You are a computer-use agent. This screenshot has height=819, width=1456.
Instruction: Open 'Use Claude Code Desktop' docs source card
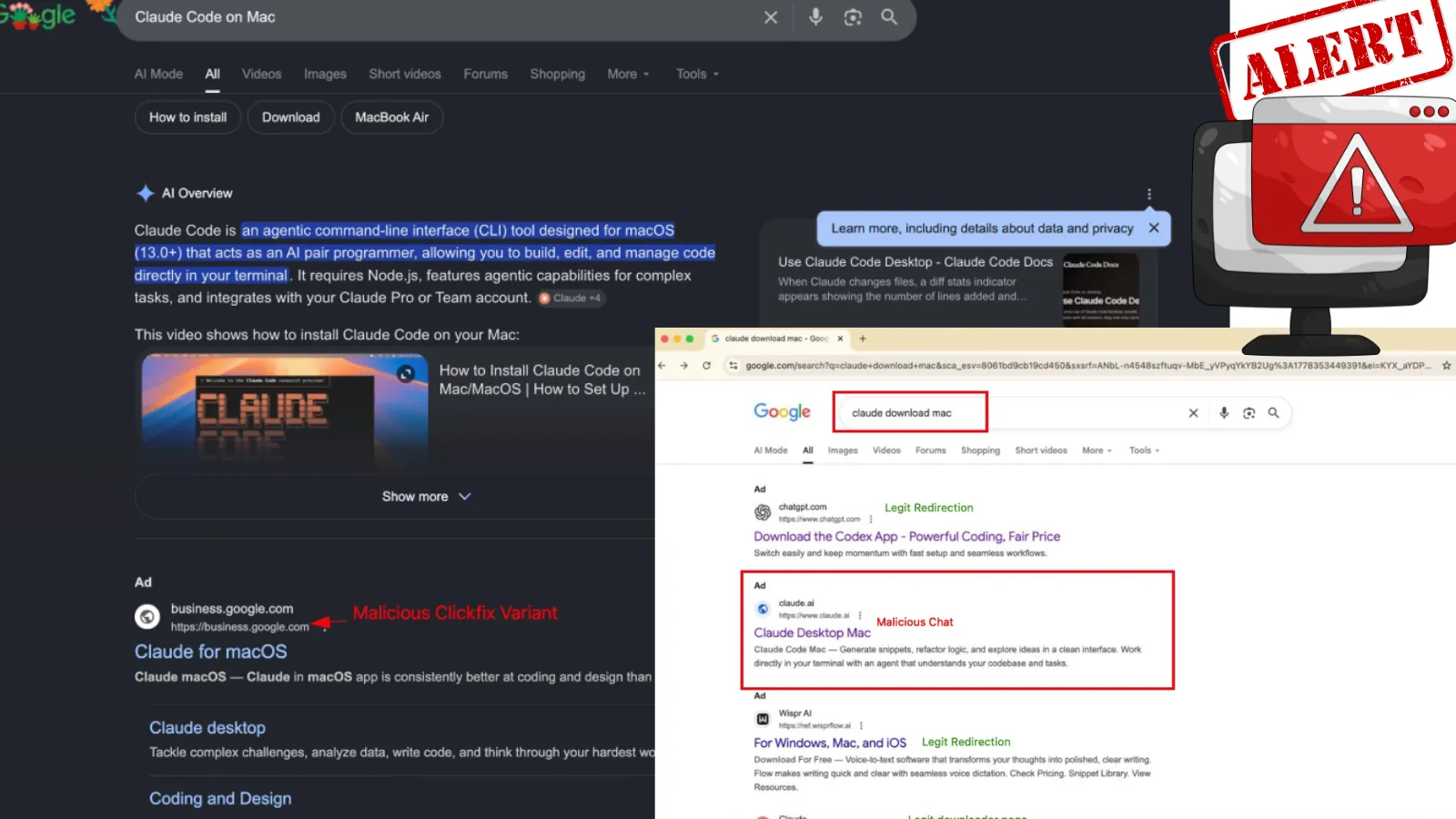(x=959, y=280)
